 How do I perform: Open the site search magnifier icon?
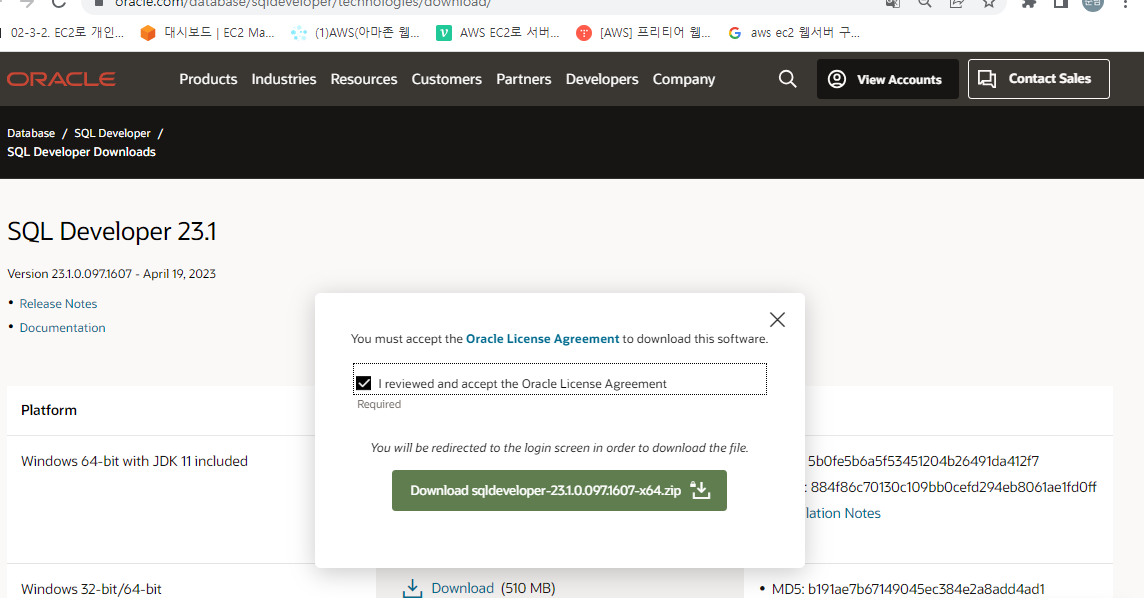click(x=787, y=79)
